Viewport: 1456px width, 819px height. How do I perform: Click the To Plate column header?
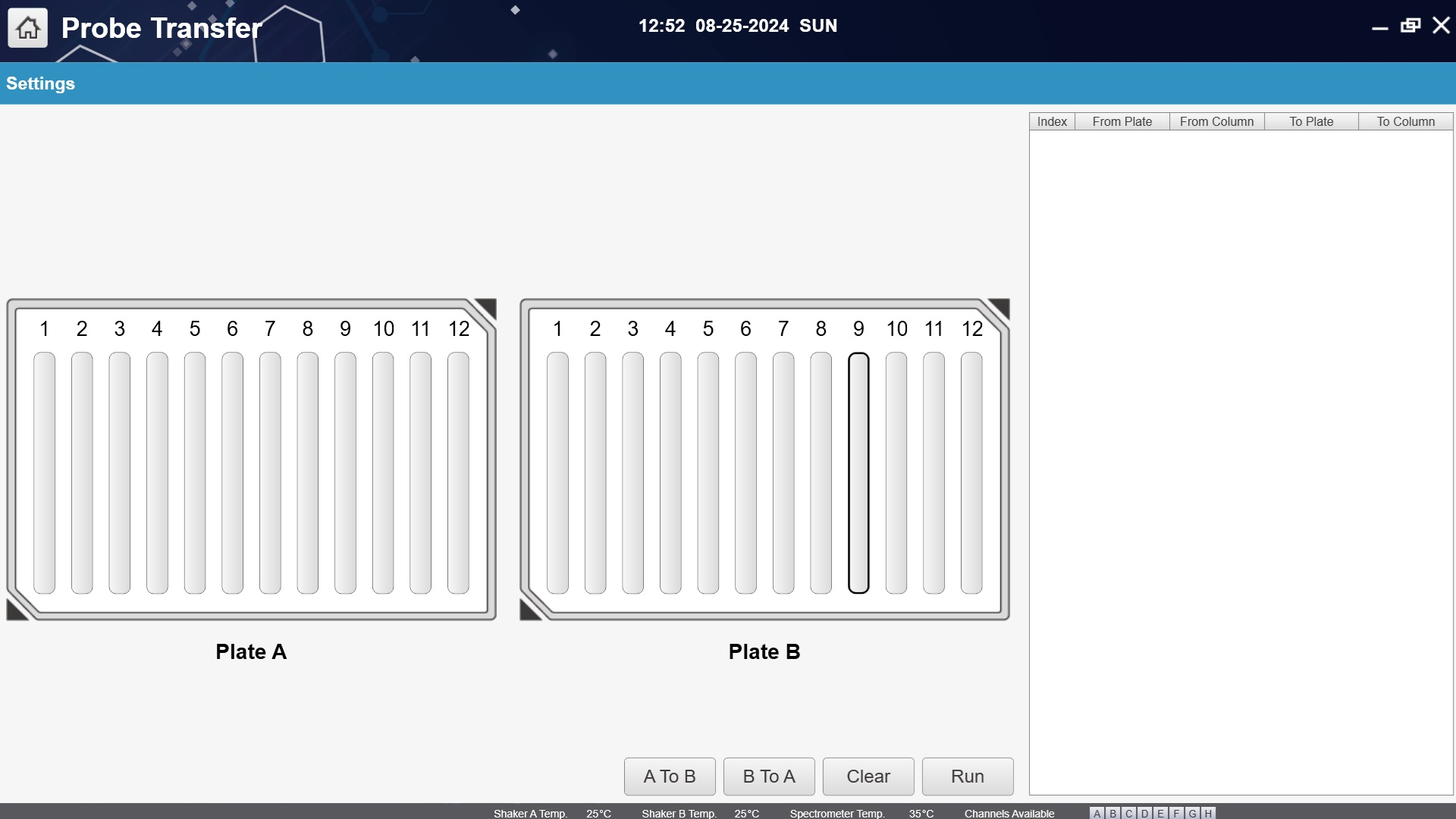click(1311, 121)
